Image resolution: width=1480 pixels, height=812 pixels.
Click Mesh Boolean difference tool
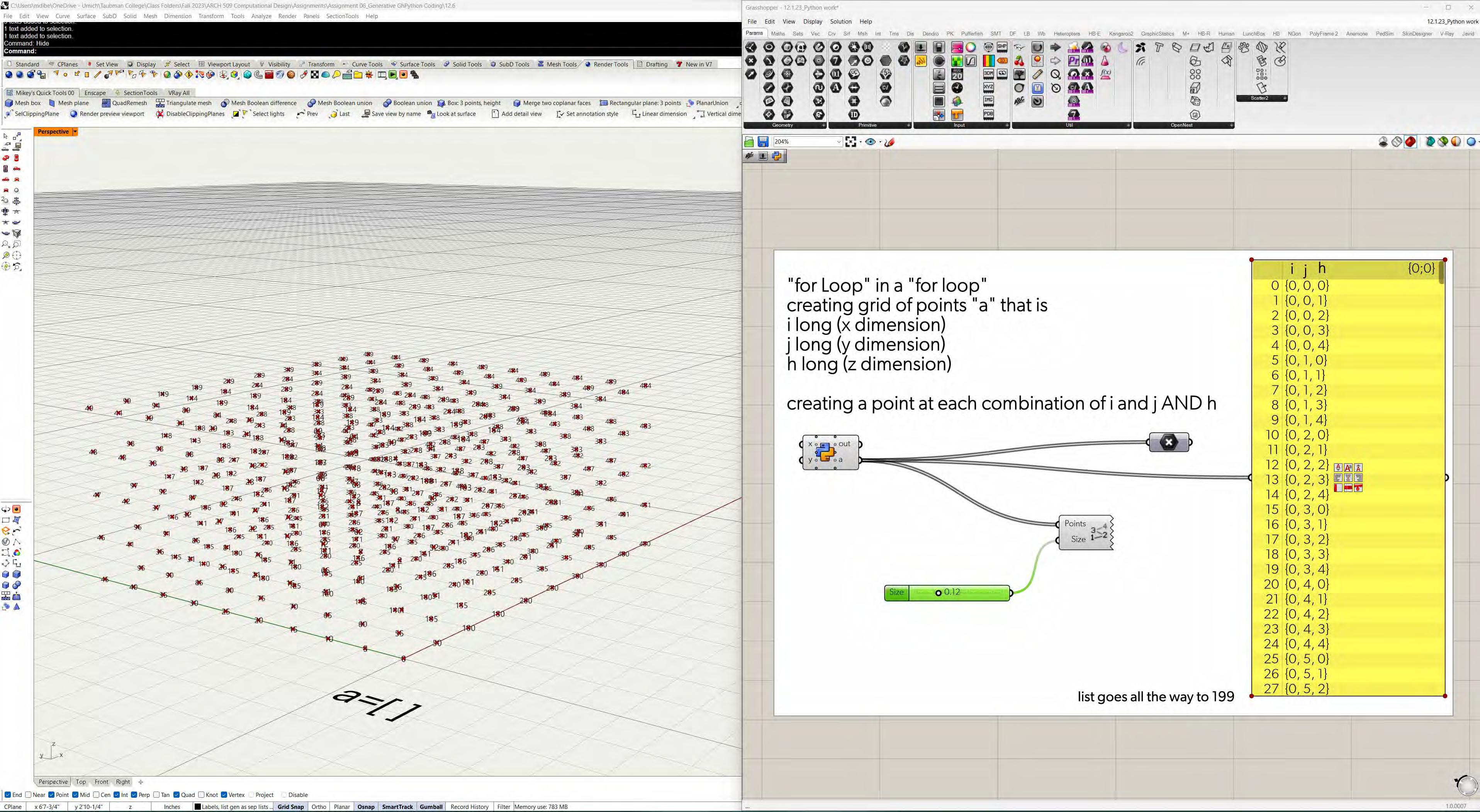click(x=258, y=103)
